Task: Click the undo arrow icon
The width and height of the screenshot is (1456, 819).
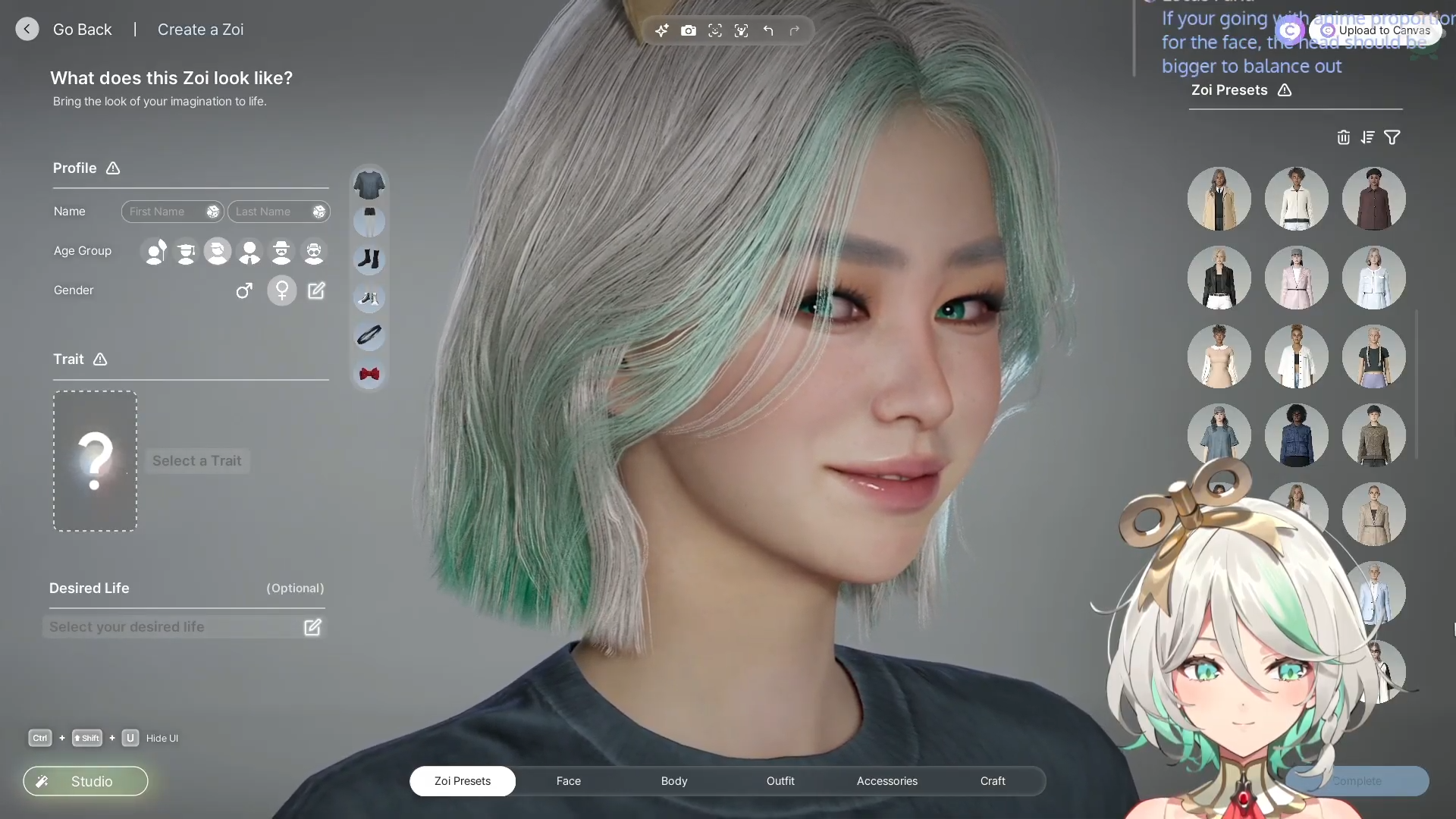Action: pos(768,30)
